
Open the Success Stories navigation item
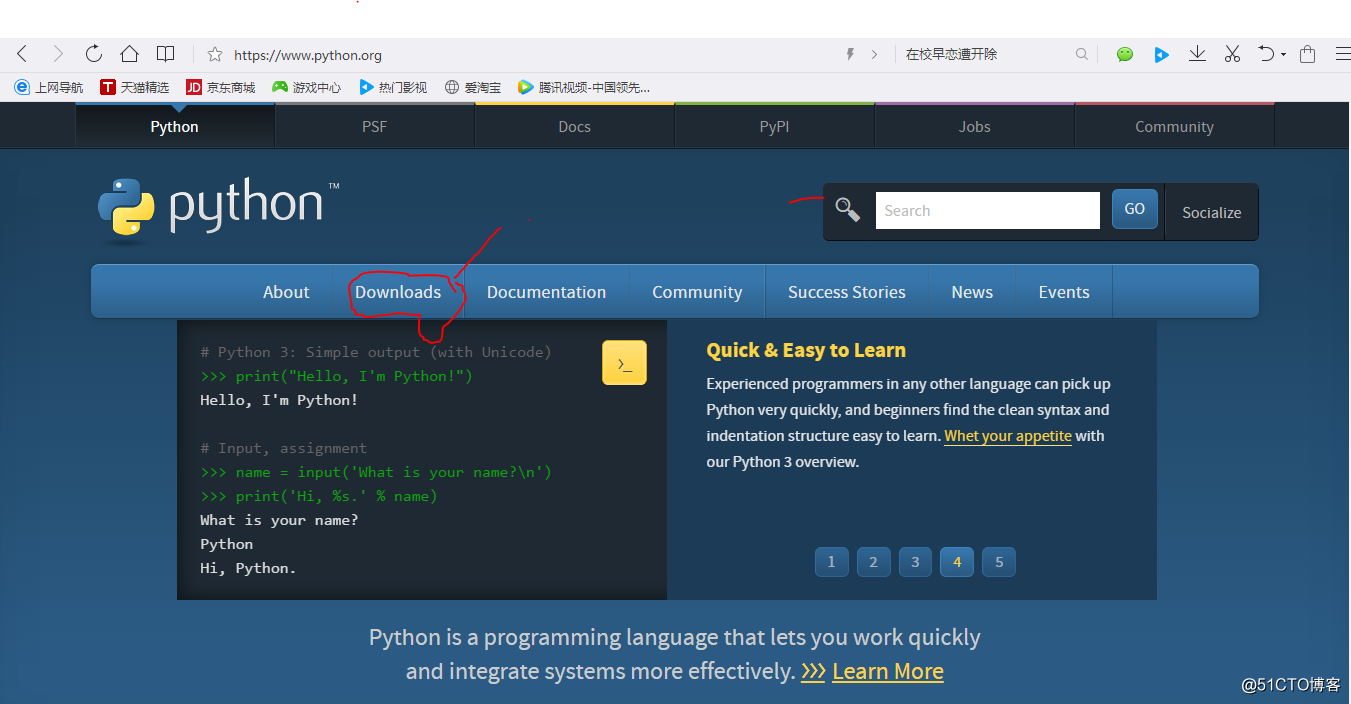click(x=847, y=292)
